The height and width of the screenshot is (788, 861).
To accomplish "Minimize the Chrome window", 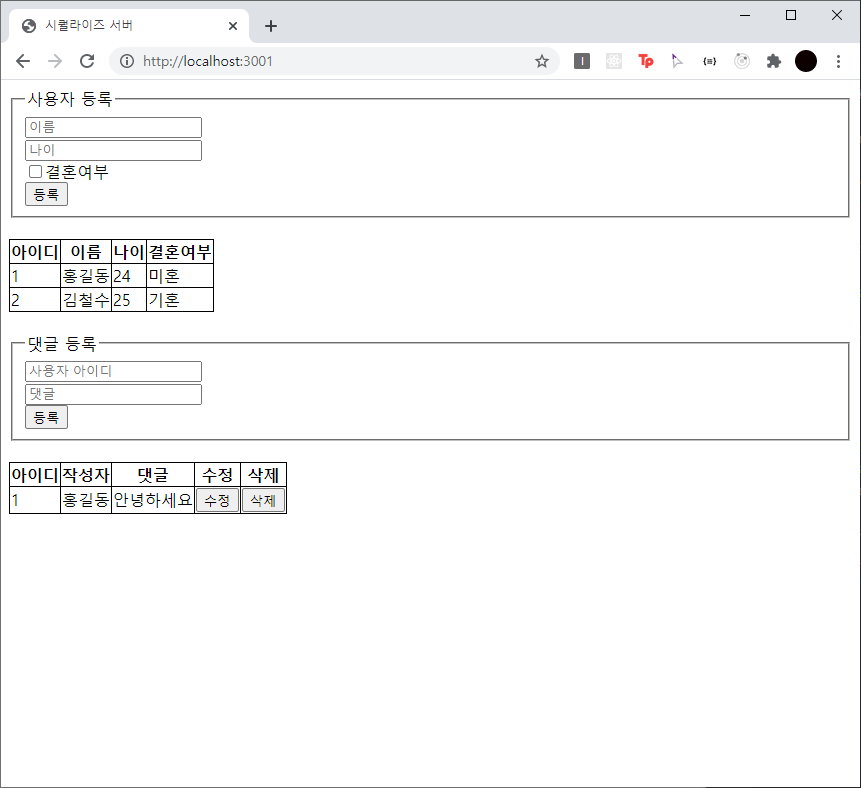I will (x=745, y=15).
